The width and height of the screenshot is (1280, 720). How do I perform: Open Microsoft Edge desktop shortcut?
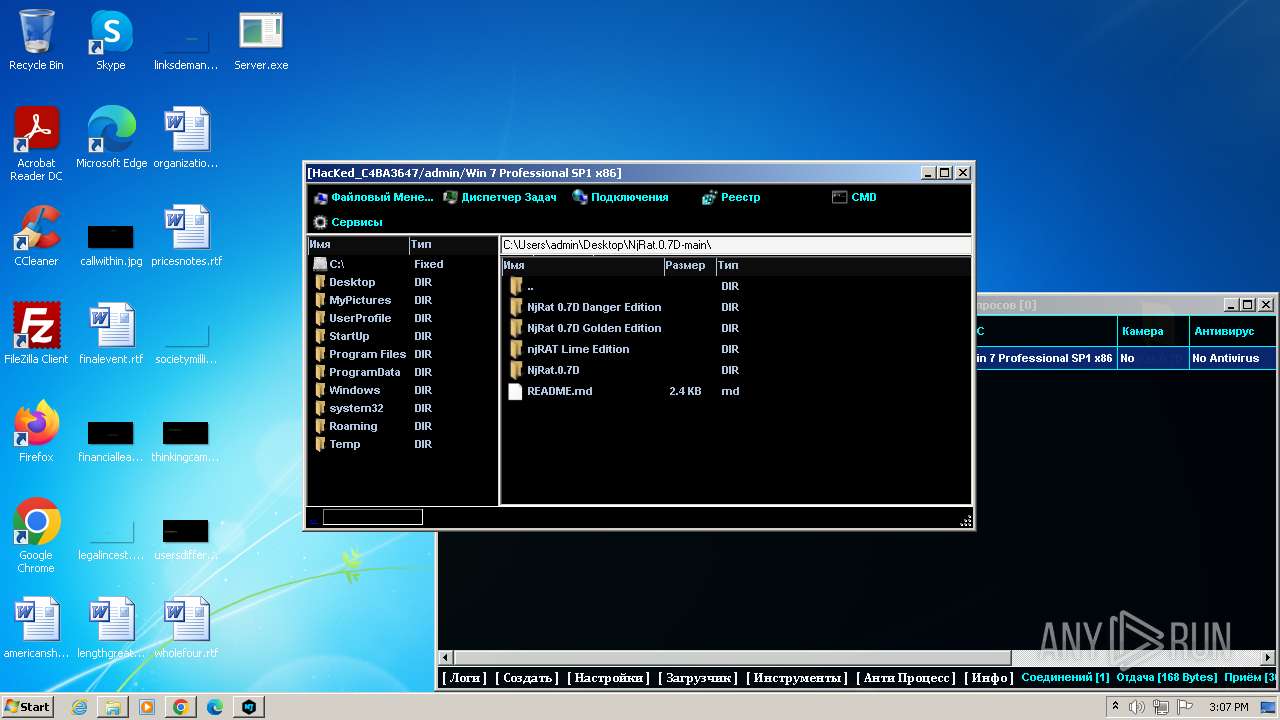[111, 138]
